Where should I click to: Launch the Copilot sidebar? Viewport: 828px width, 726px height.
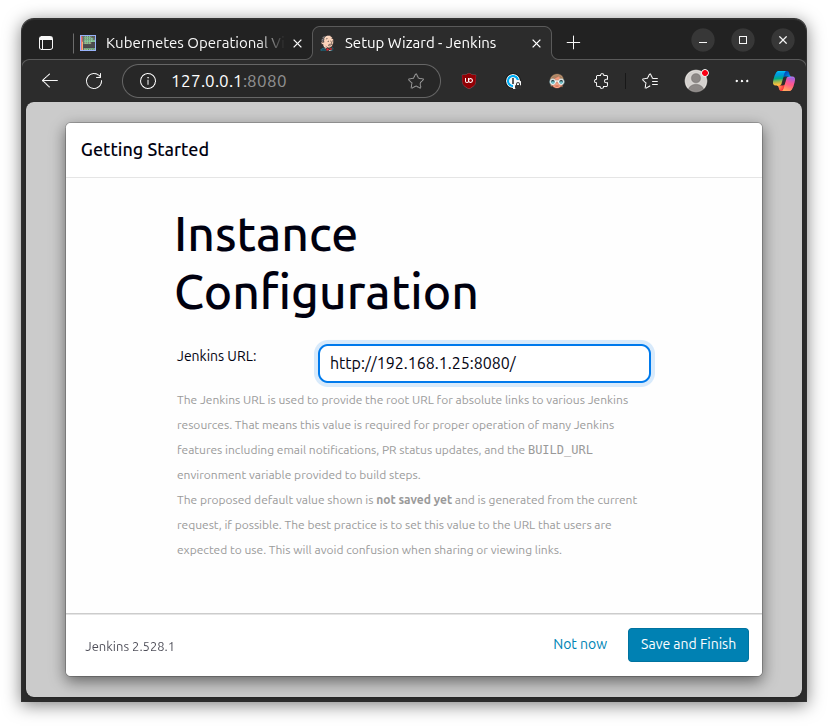[x=784, y=81]
